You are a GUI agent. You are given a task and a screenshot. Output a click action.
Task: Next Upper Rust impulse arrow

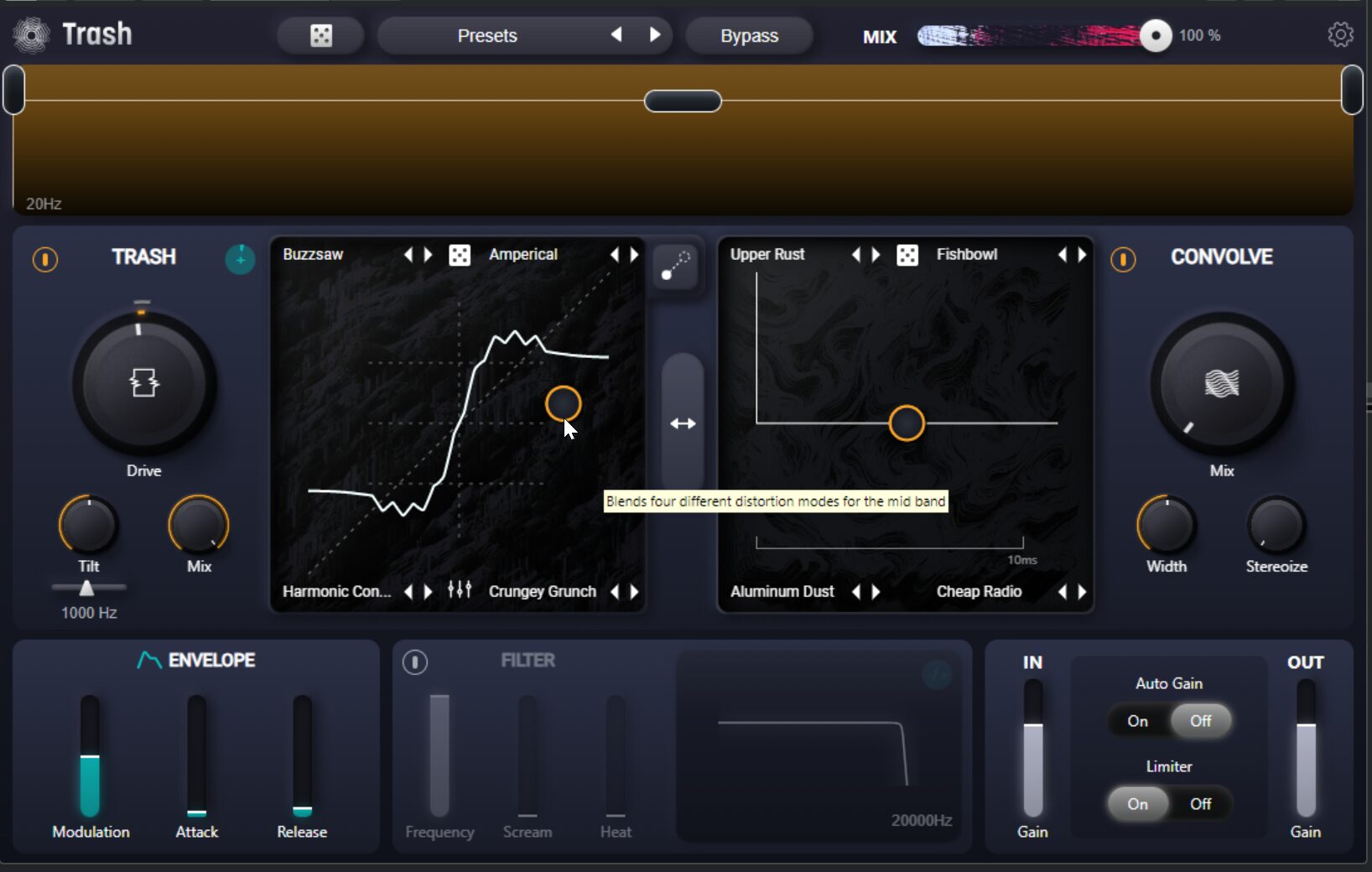[x=876, y=254]
